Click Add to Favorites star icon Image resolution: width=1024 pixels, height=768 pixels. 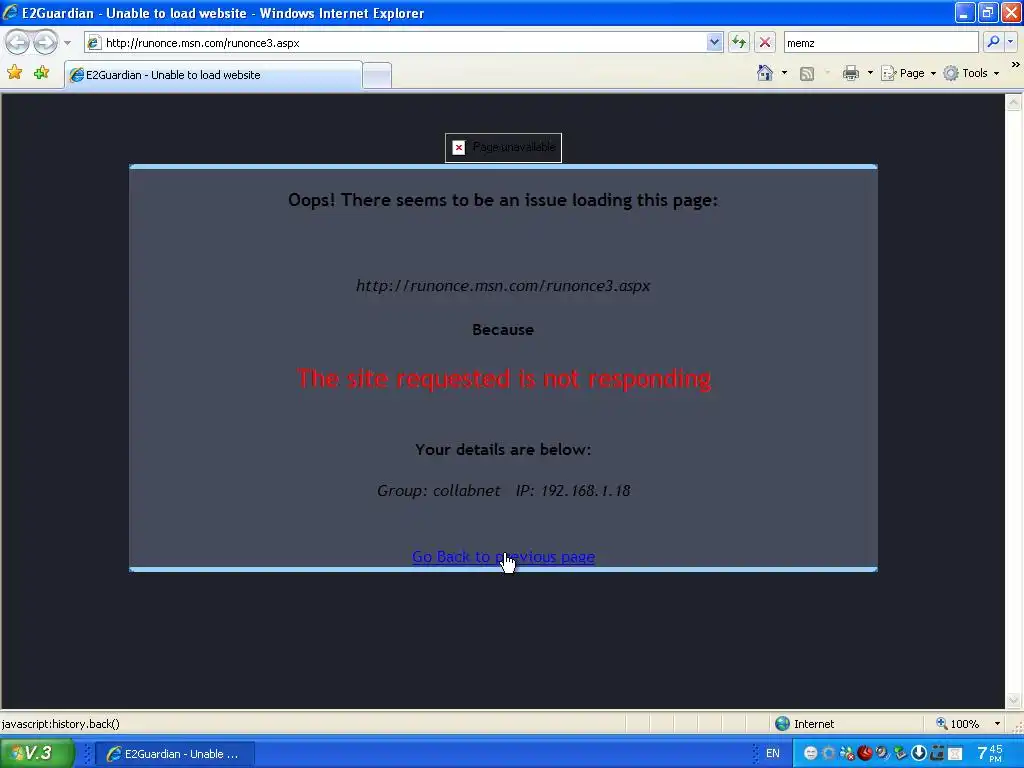(41, 72)
